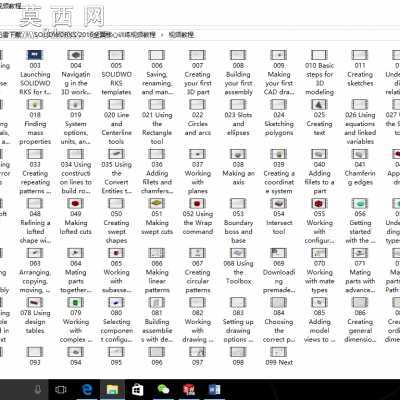
Task: Select the 085 Adding model views file
Action: click(319, 320)
